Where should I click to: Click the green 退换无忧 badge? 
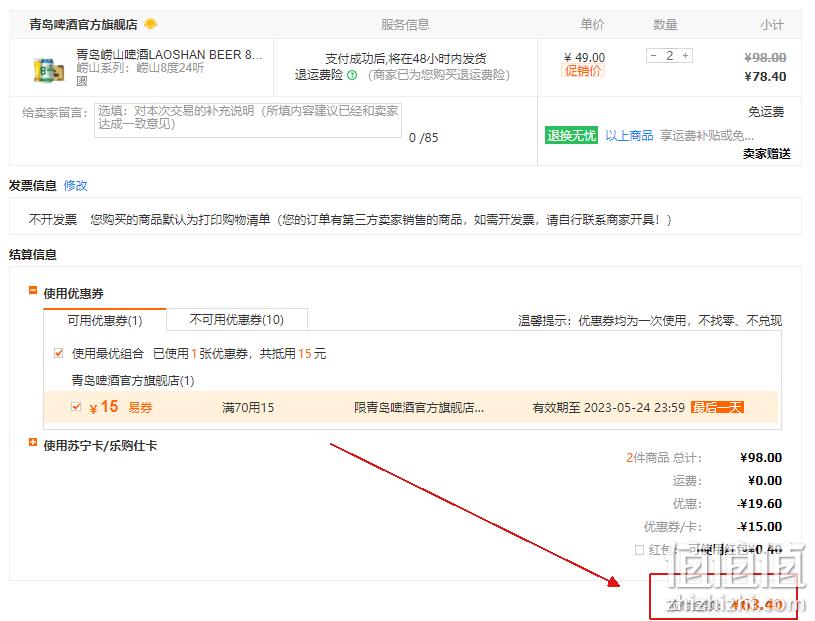tap(571, 136)
